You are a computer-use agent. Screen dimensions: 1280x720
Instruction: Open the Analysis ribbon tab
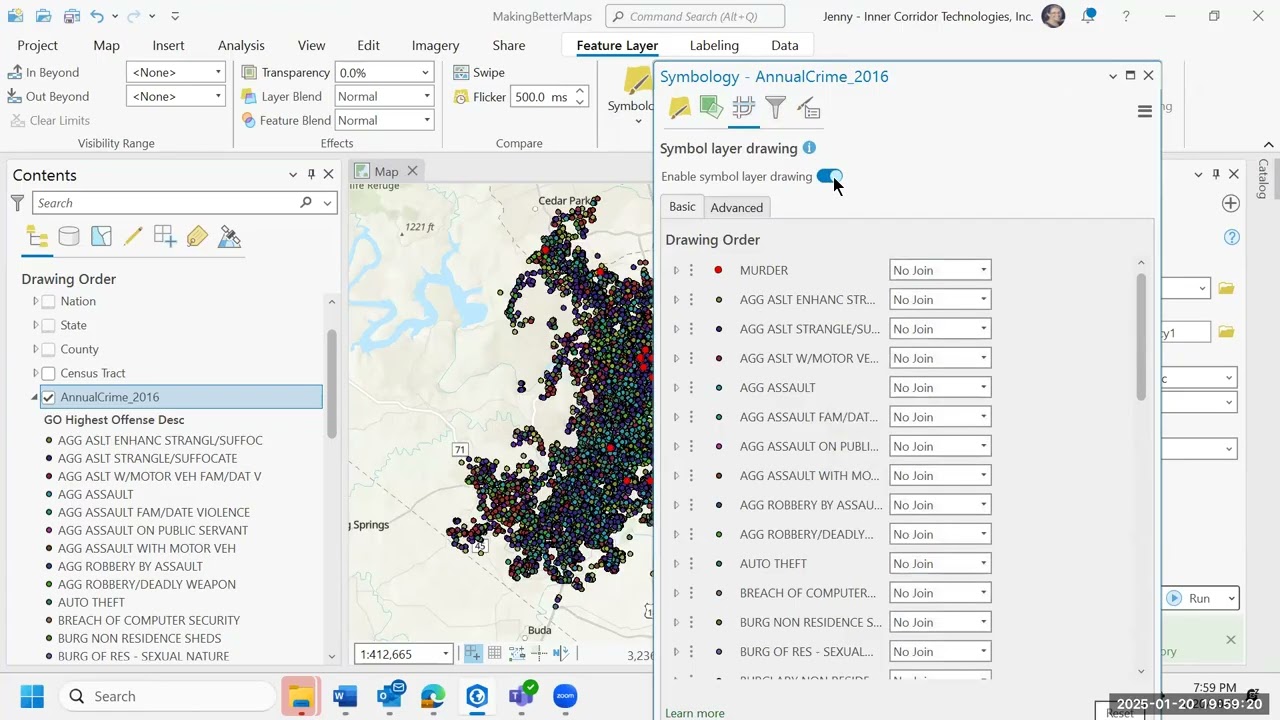(x=241, y=45)
